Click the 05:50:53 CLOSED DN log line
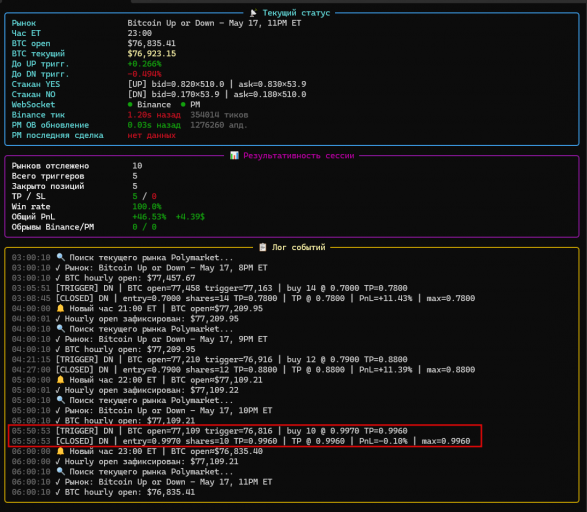Viewport: 587px width, 512px height. point(241,441)
